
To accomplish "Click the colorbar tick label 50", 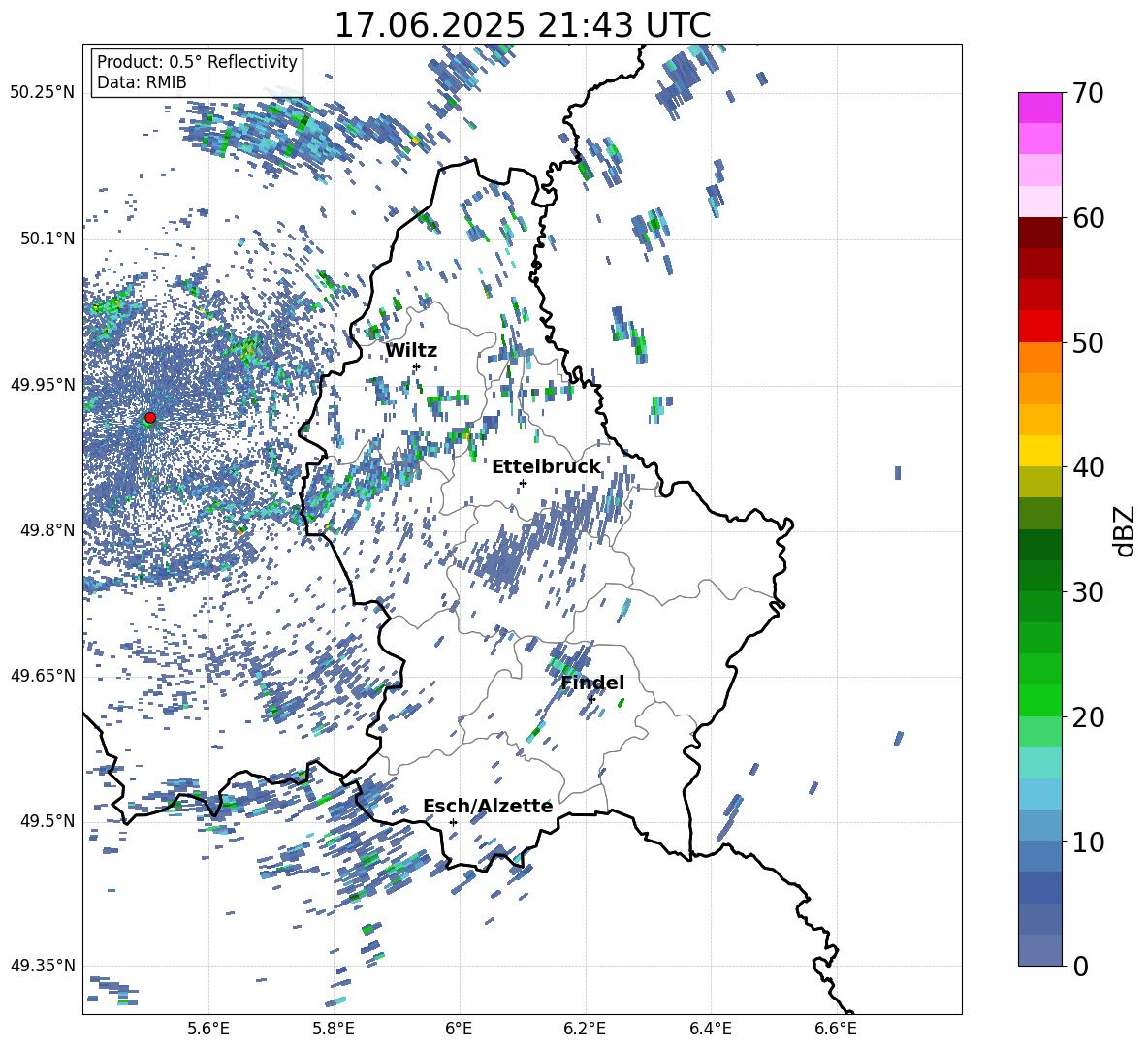I will point(1088,343).
